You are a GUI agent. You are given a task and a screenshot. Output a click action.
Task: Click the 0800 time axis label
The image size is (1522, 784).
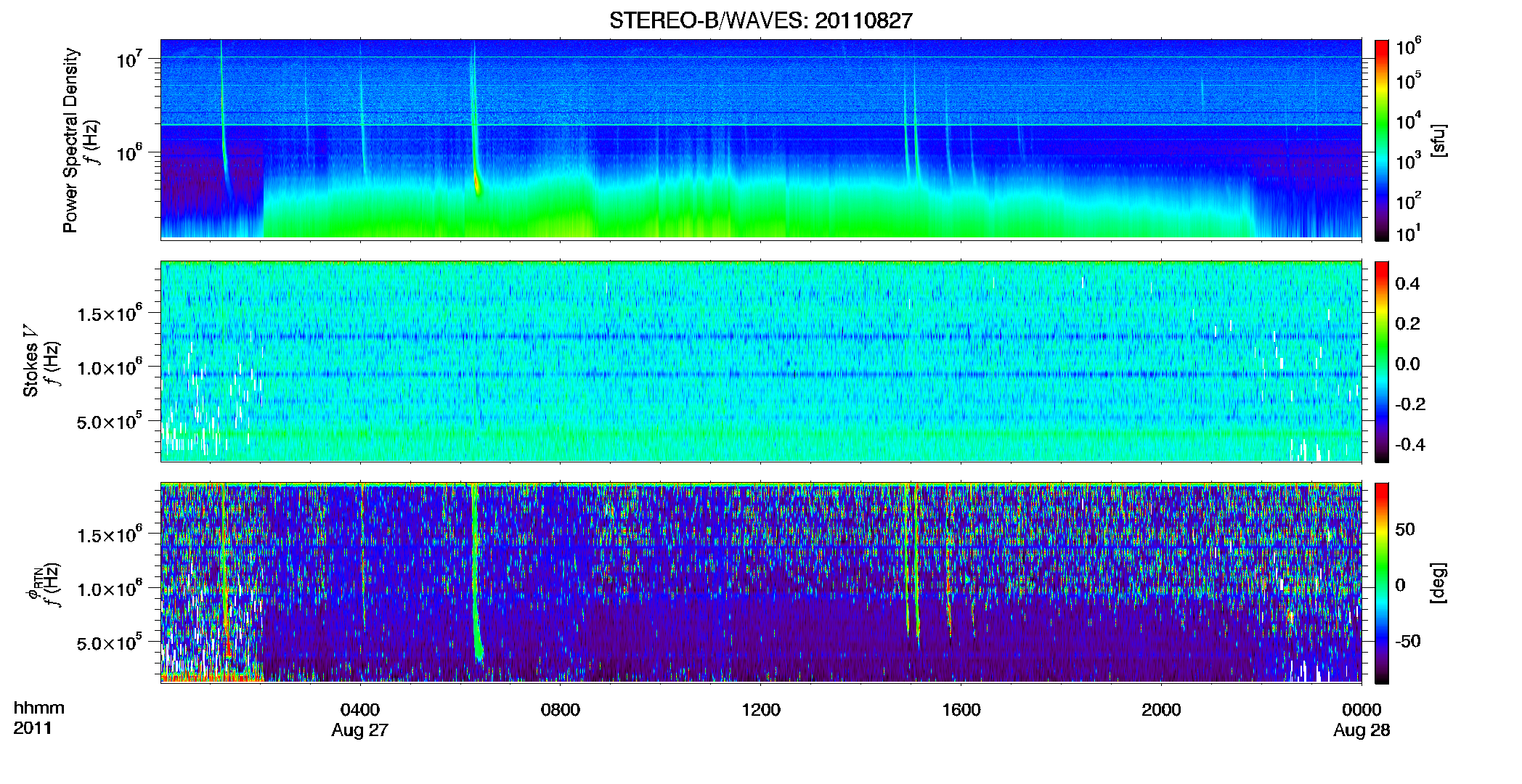[561, 709]
